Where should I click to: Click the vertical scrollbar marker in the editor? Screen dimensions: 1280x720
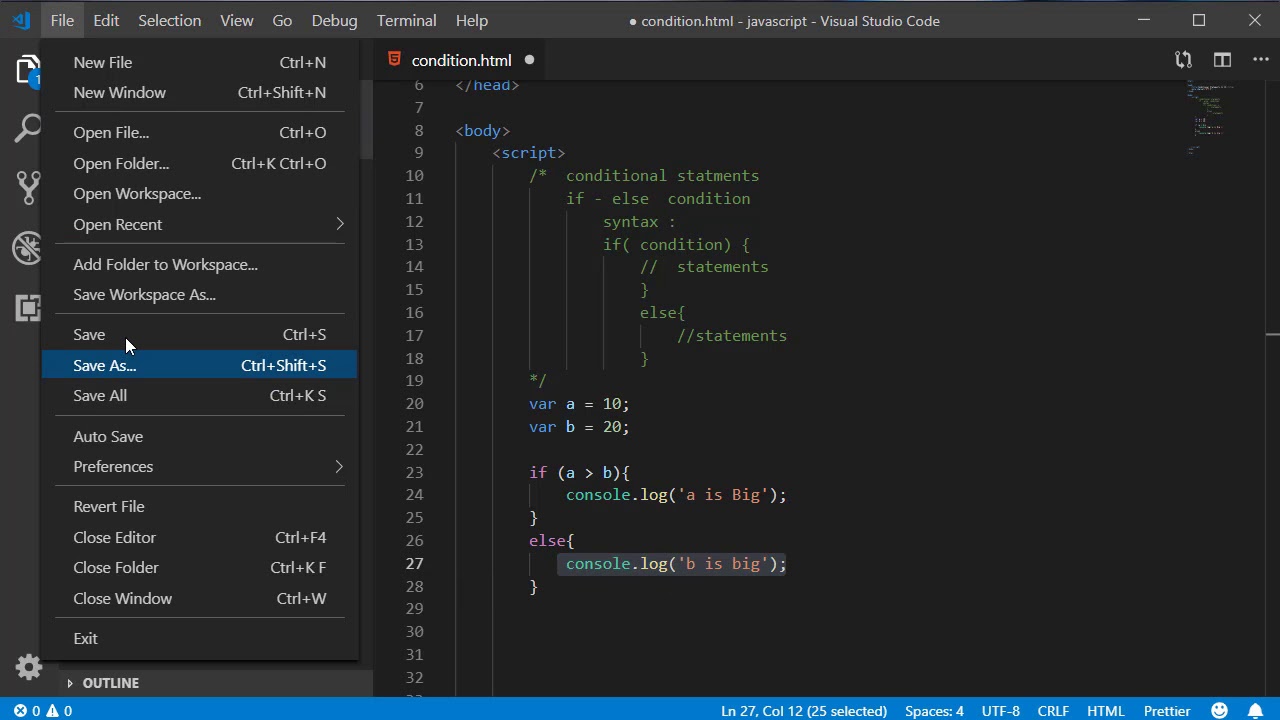click(x=1272, y=334)
